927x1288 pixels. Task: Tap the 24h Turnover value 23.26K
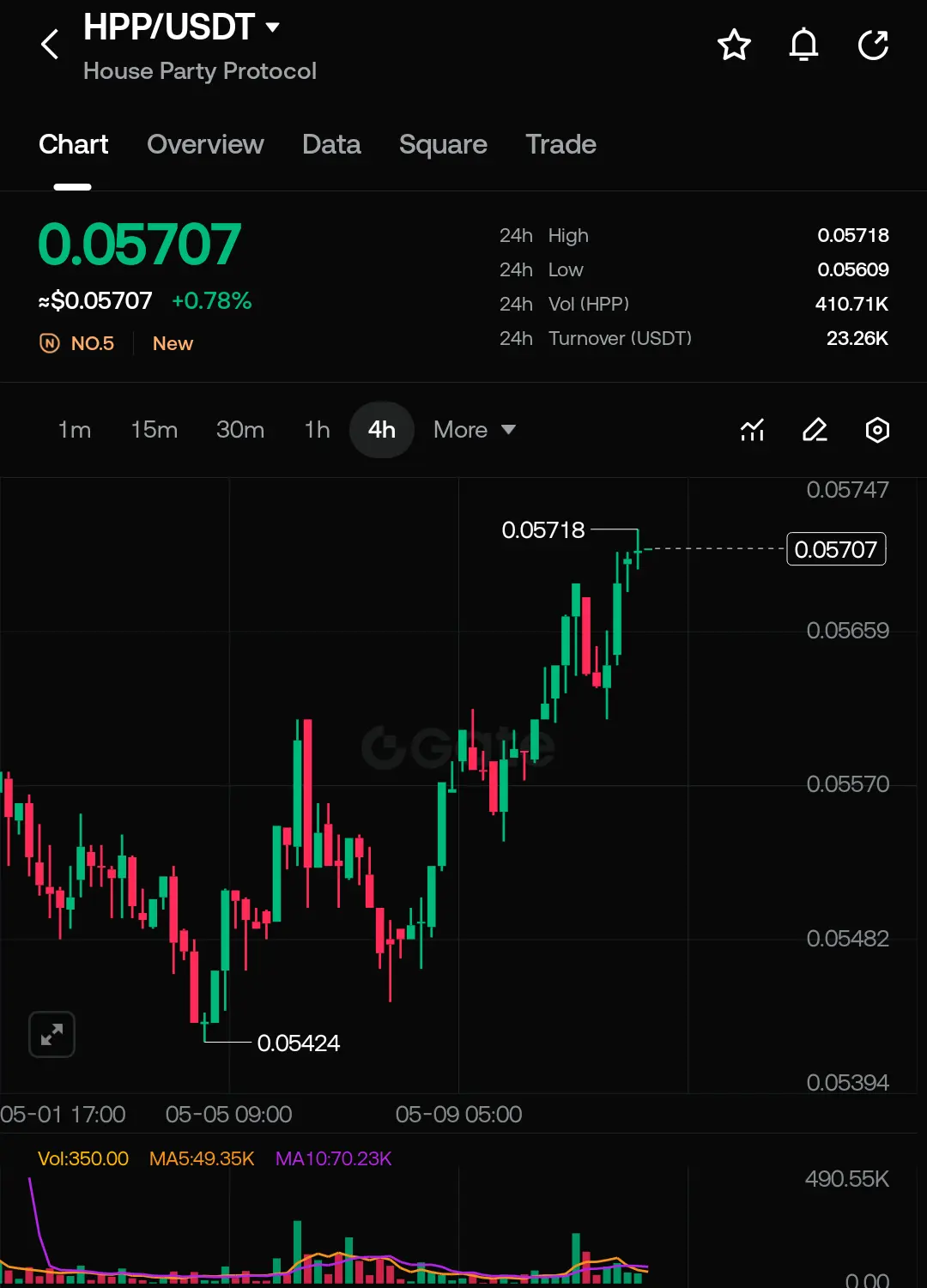coord(857,338)
